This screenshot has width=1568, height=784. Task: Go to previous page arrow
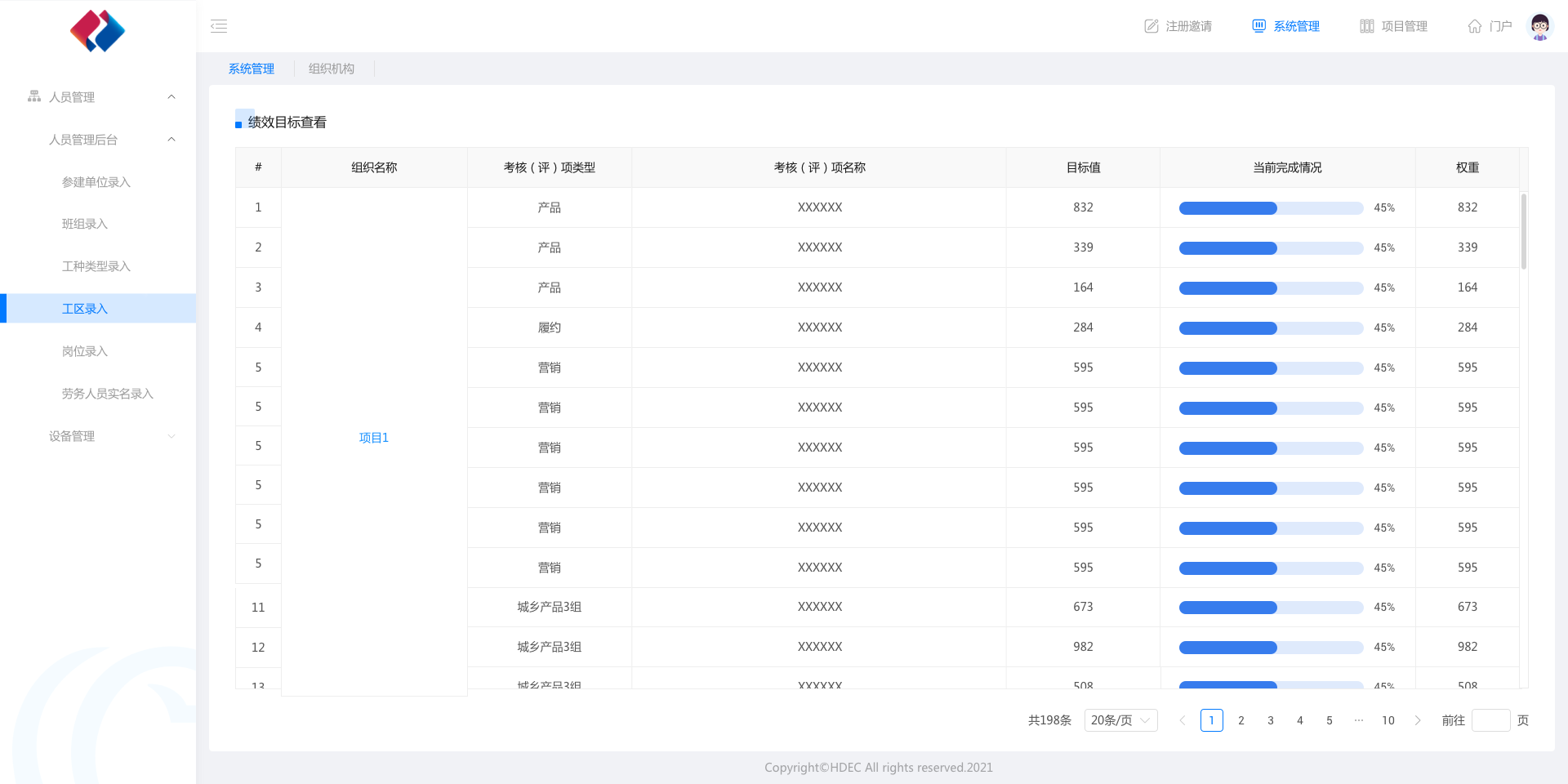[x=1183, y=720]
